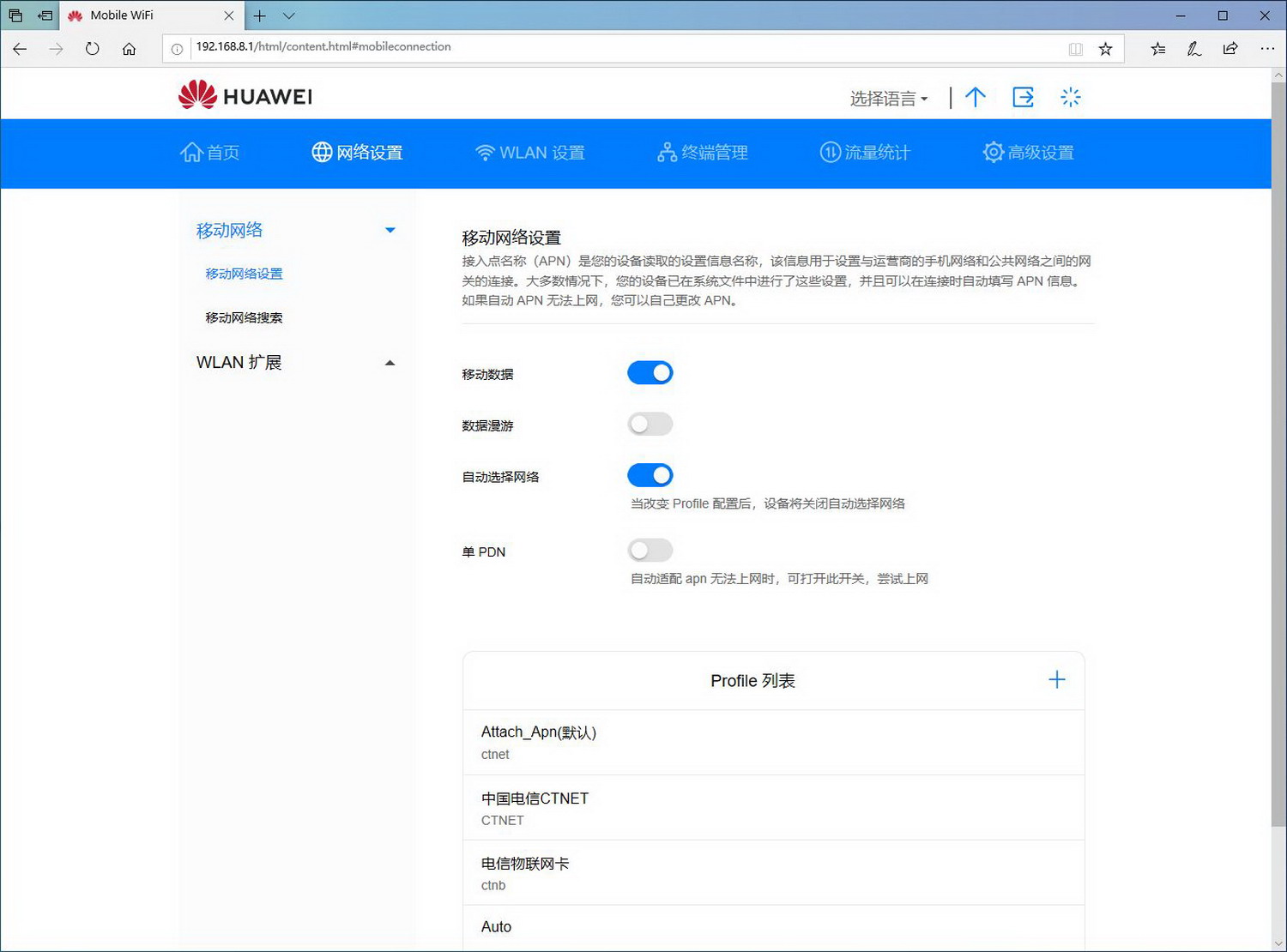This screenshot has height=952, width=1287.
Task: Click the firmware update arrow icon
Action: click(x=976, y=97)
